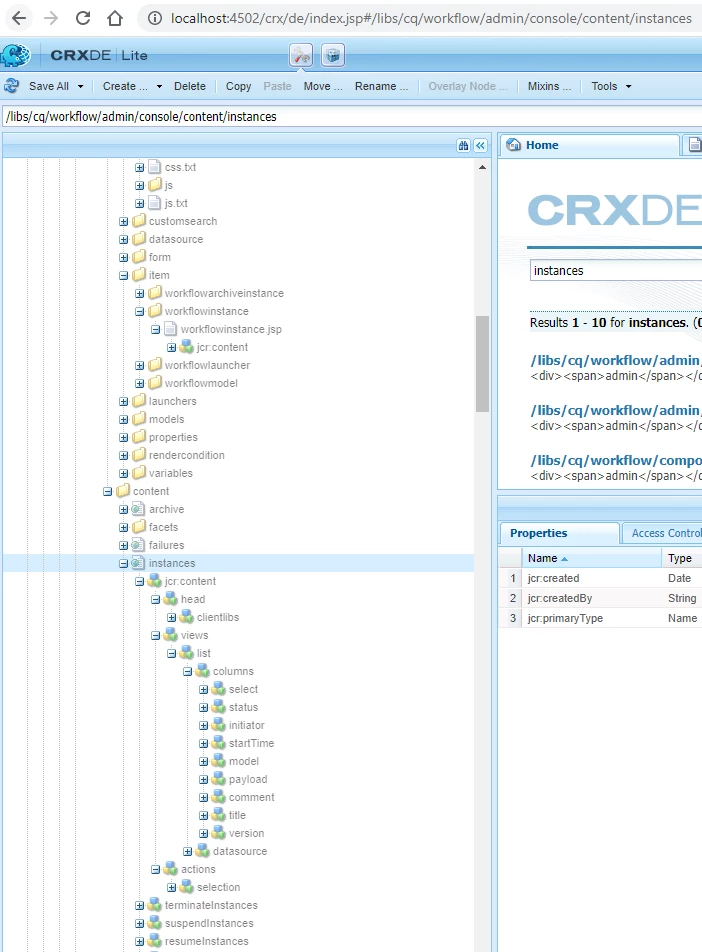This screenshot has width=702, height=952.
Task: Collapse the item folder
Action: pyautogui.click(x=124, y=276)
